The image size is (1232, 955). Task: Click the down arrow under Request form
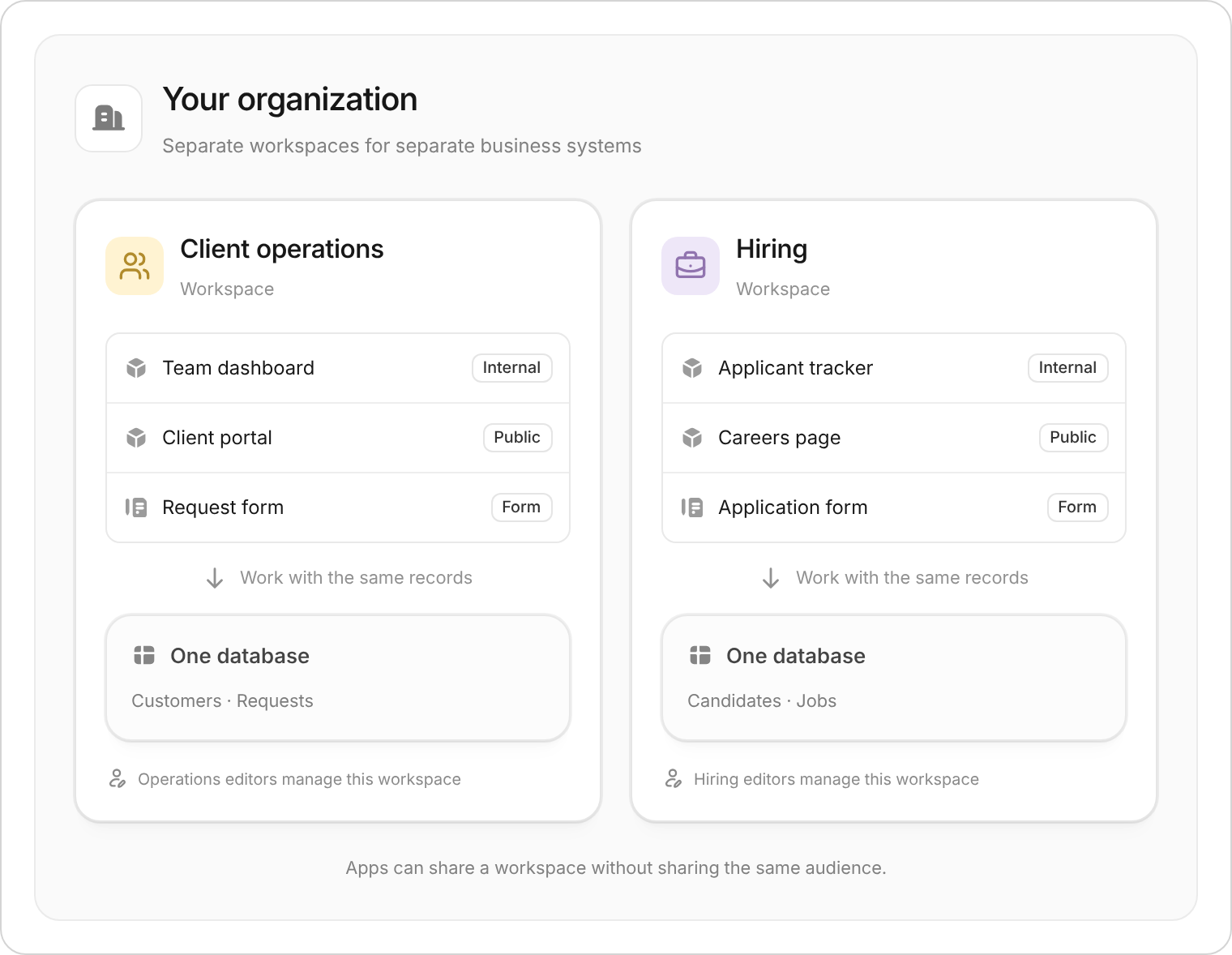point(215,578)
